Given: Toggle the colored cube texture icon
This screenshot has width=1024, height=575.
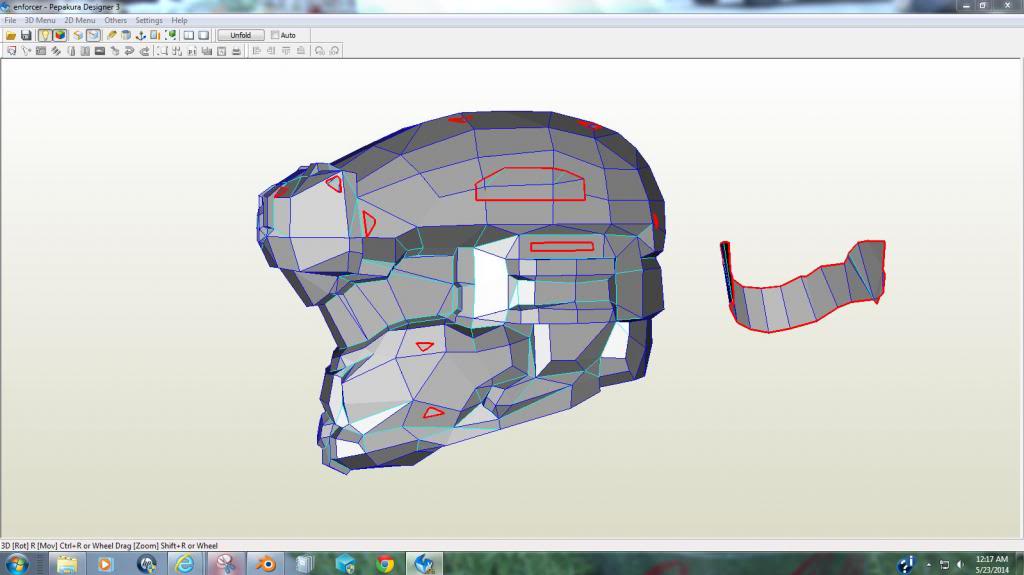Looking at the screenshot, I should 60,35.
